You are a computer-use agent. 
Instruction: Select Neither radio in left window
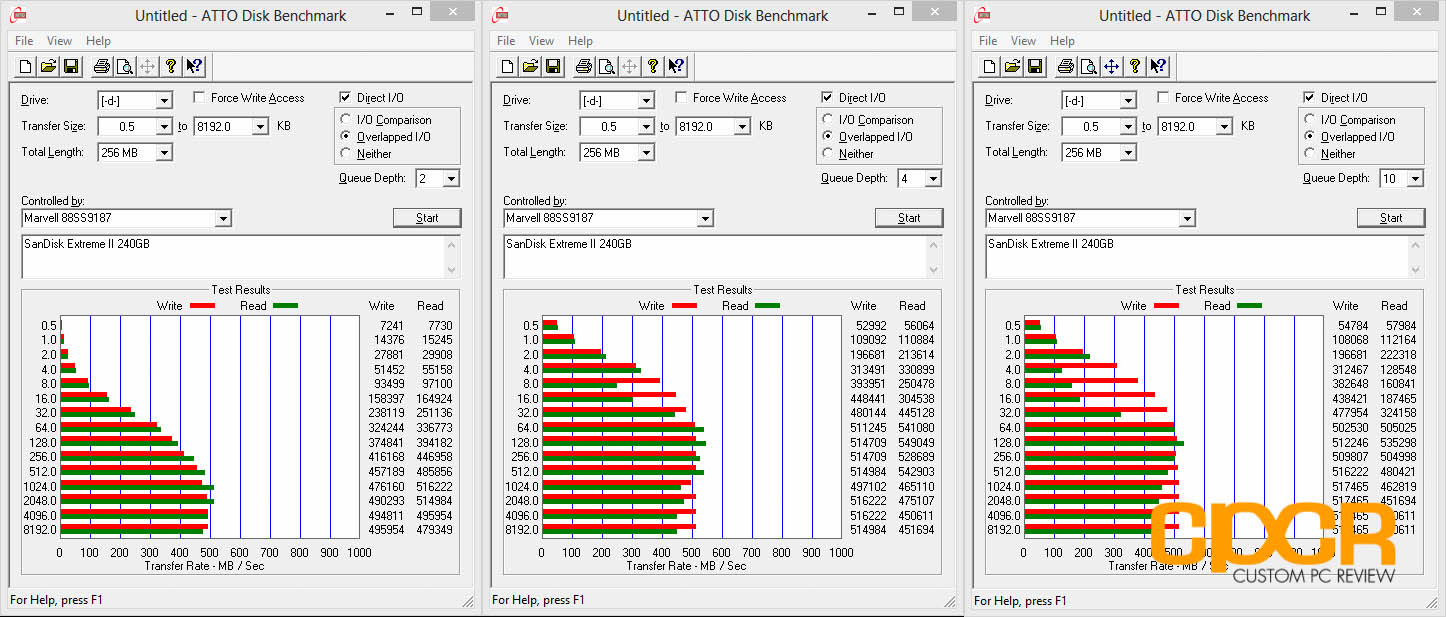(347, 154)
